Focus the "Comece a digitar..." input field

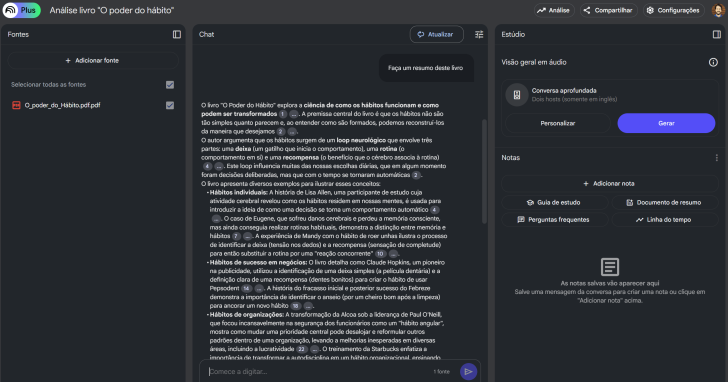(x=318, y=372)
